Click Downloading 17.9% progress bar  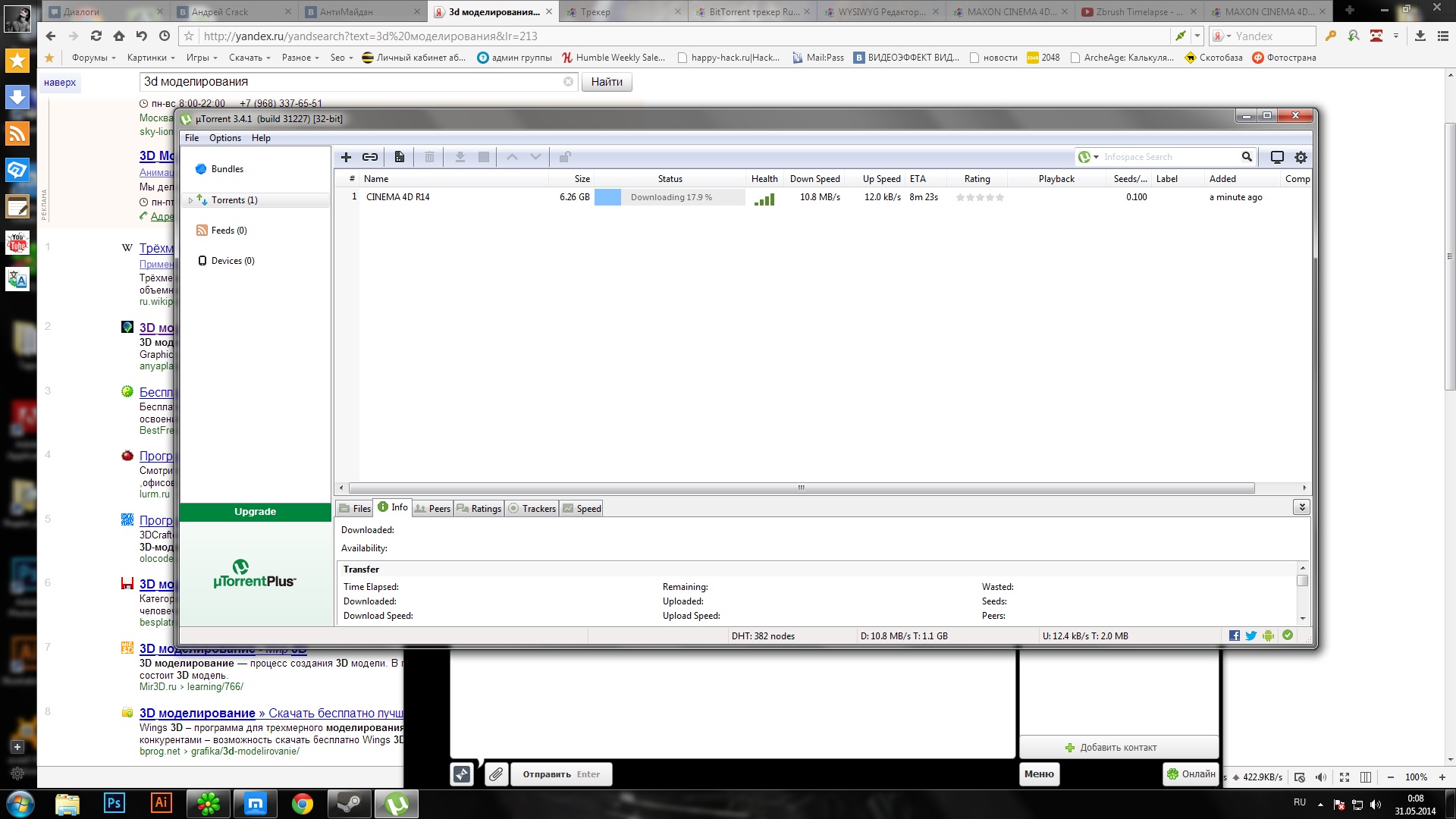670,197
